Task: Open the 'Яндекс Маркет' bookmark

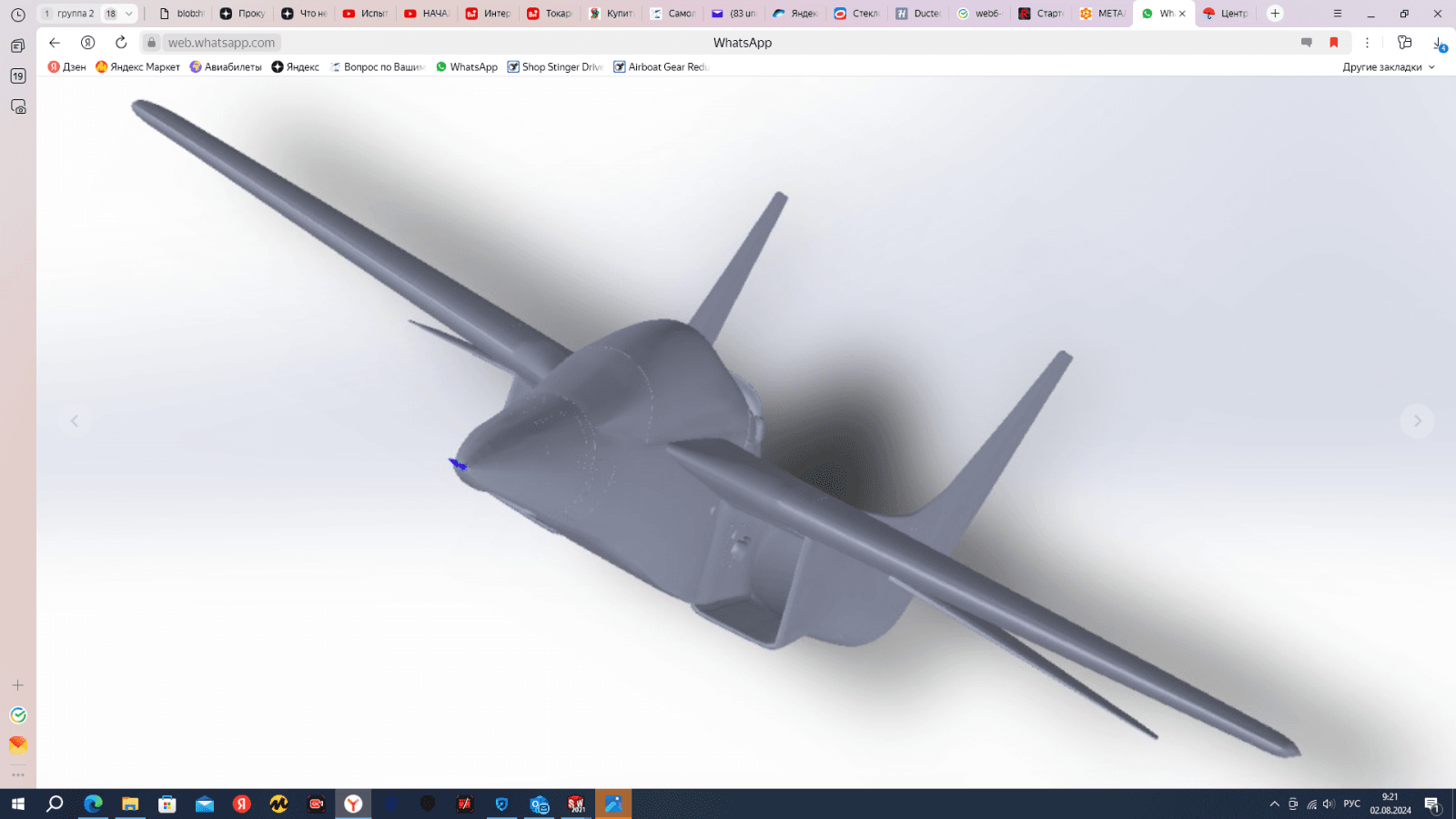Action: [137, 67]
